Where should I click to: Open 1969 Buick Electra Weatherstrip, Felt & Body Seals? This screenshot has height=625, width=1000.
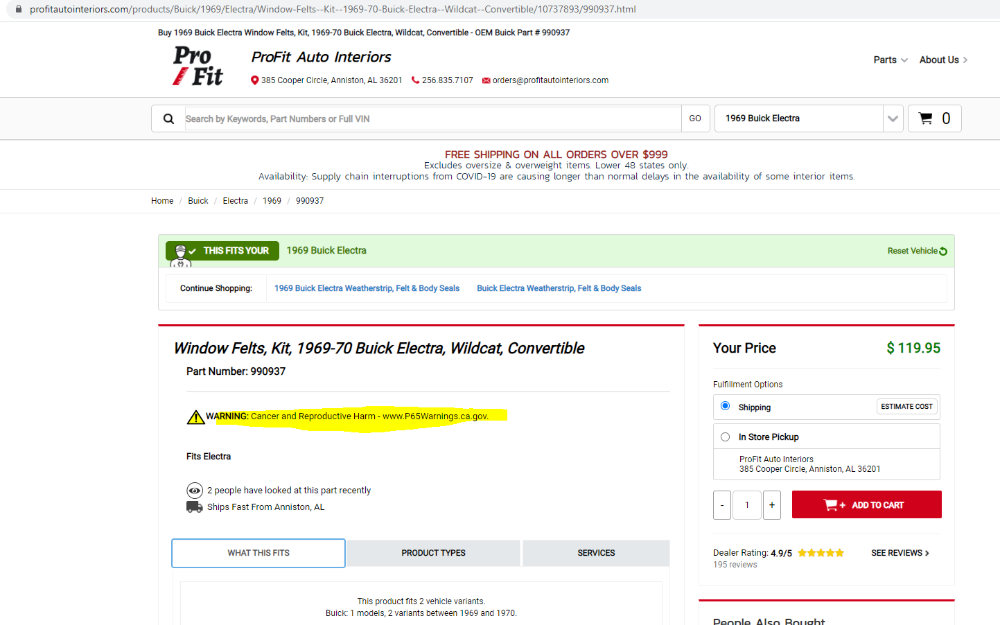(367, 288)
